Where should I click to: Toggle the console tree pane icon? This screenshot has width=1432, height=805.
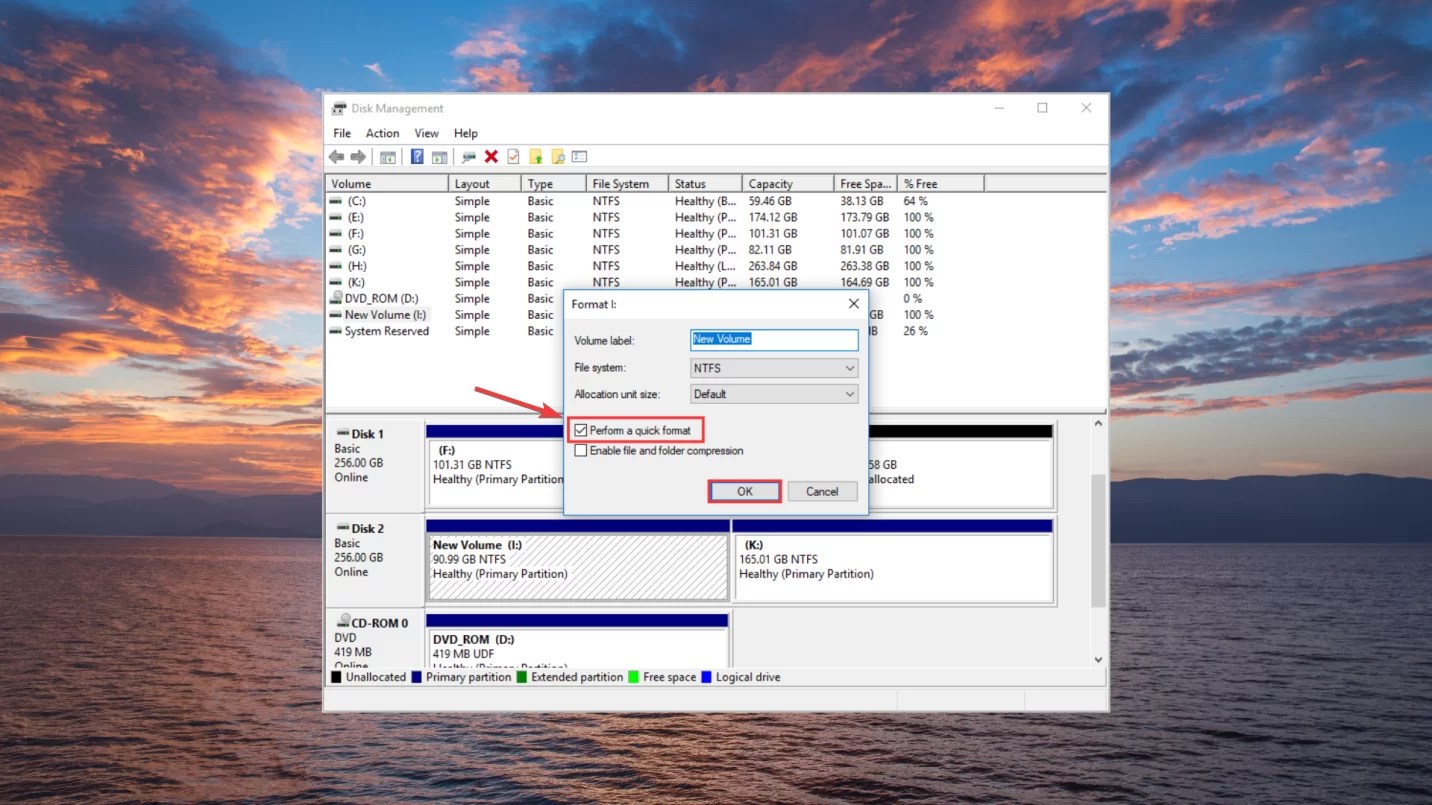point(388,156)
